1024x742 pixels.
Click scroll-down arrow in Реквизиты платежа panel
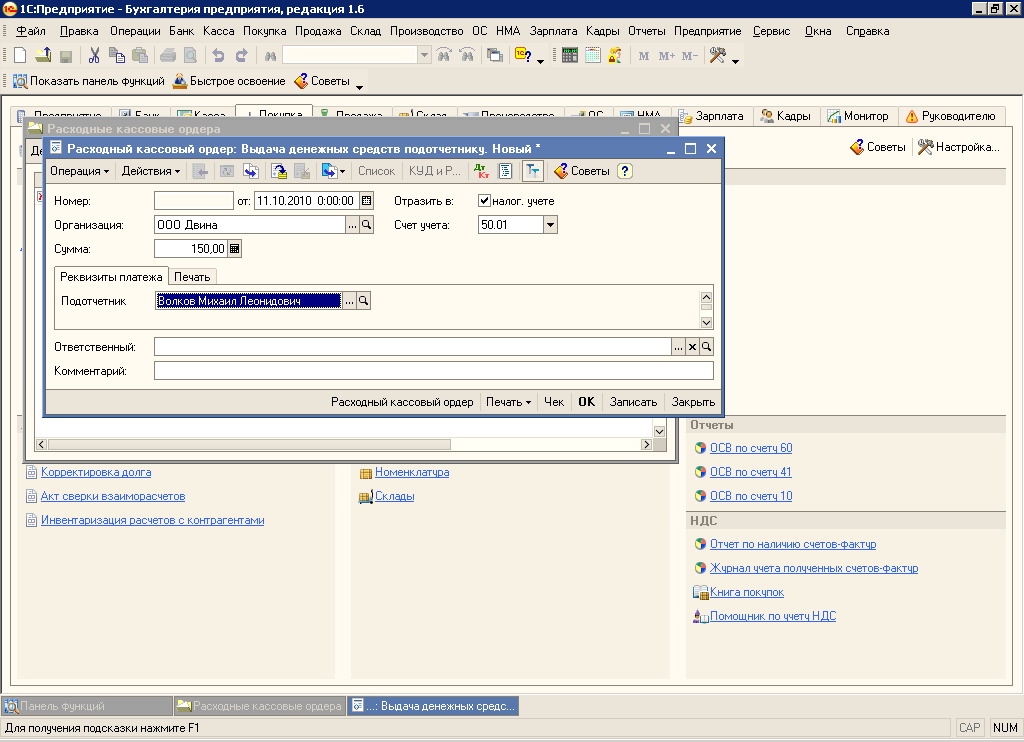coord(706,323)
